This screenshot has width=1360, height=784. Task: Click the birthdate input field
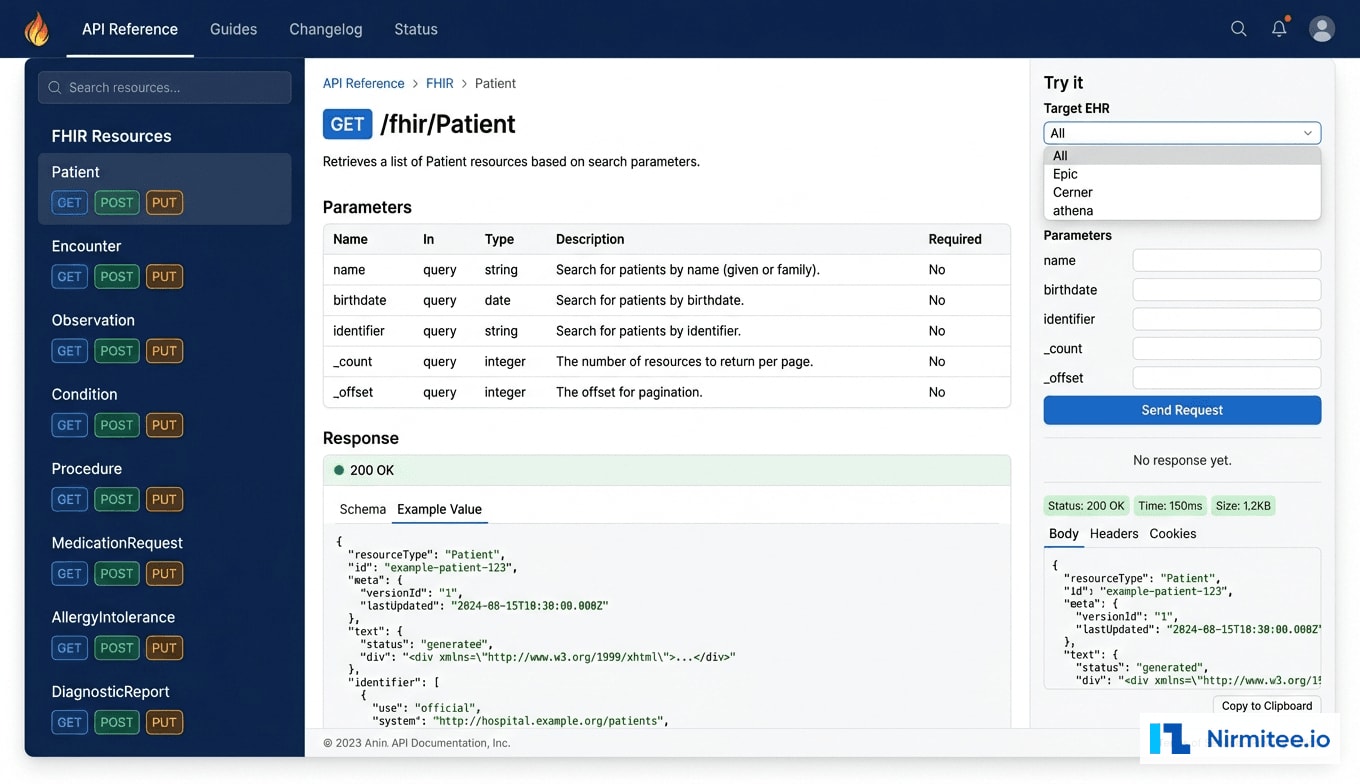click(1226, 289)
